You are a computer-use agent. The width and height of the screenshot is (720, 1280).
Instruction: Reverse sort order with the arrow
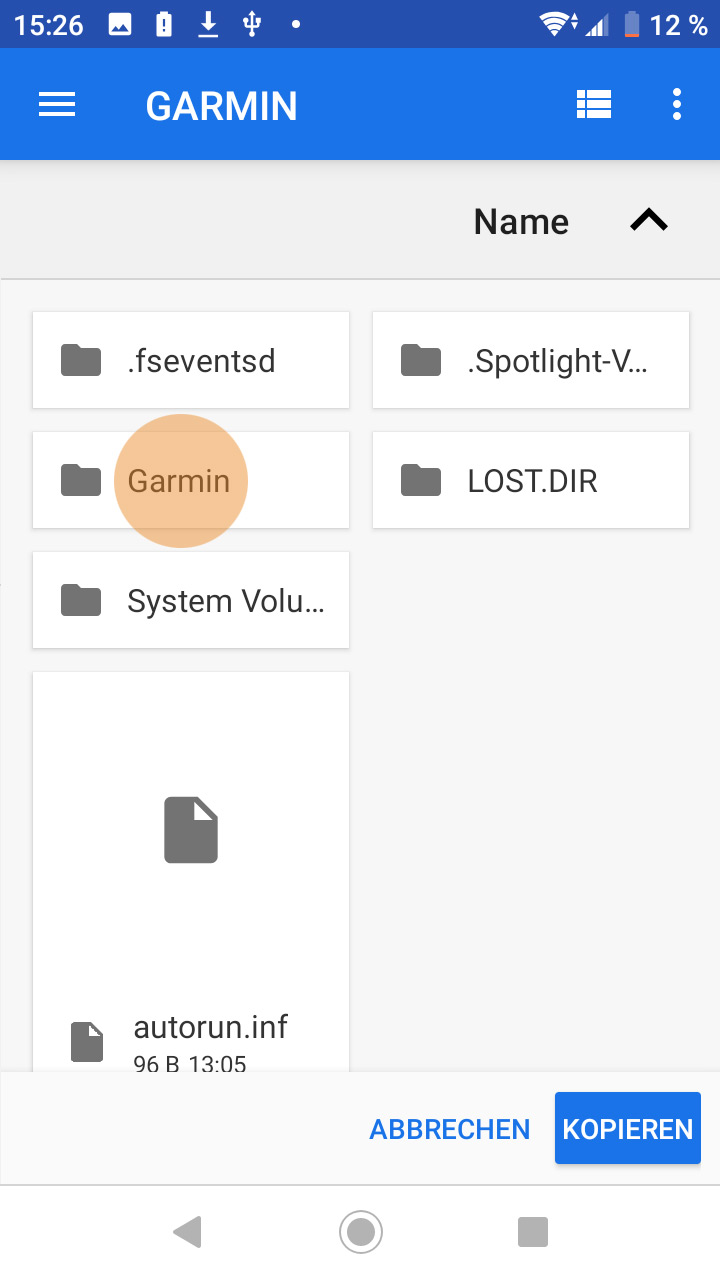648,221
